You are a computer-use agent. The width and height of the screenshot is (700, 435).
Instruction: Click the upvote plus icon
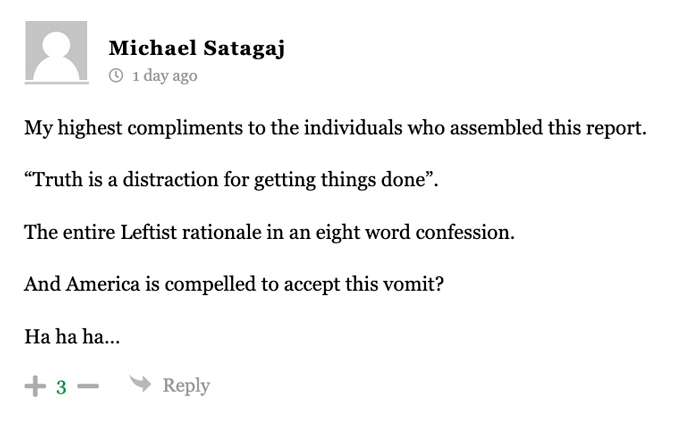pos(35,386)
